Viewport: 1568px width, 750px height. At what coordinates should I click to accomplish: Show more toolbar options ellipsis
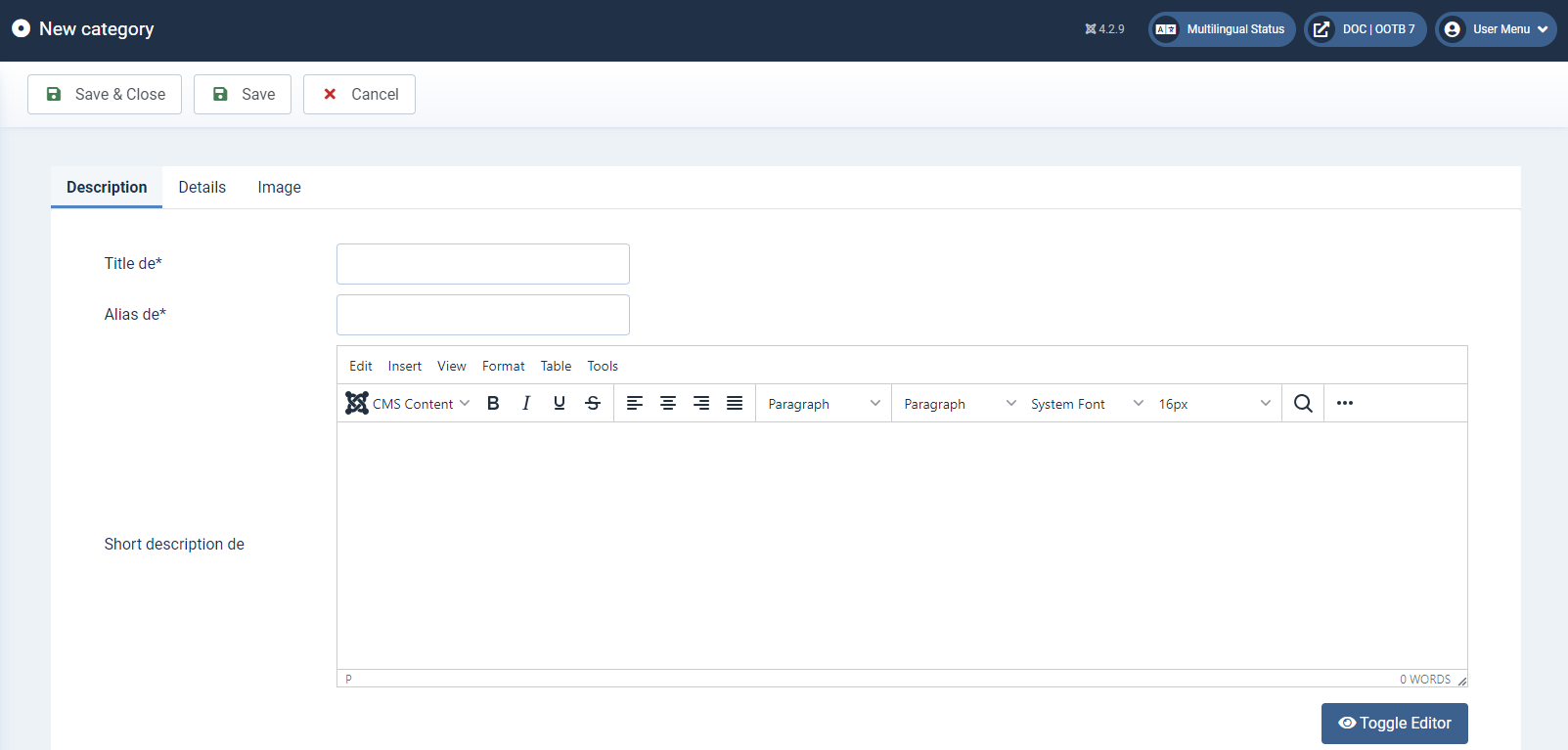click(x=1345, y=403)
